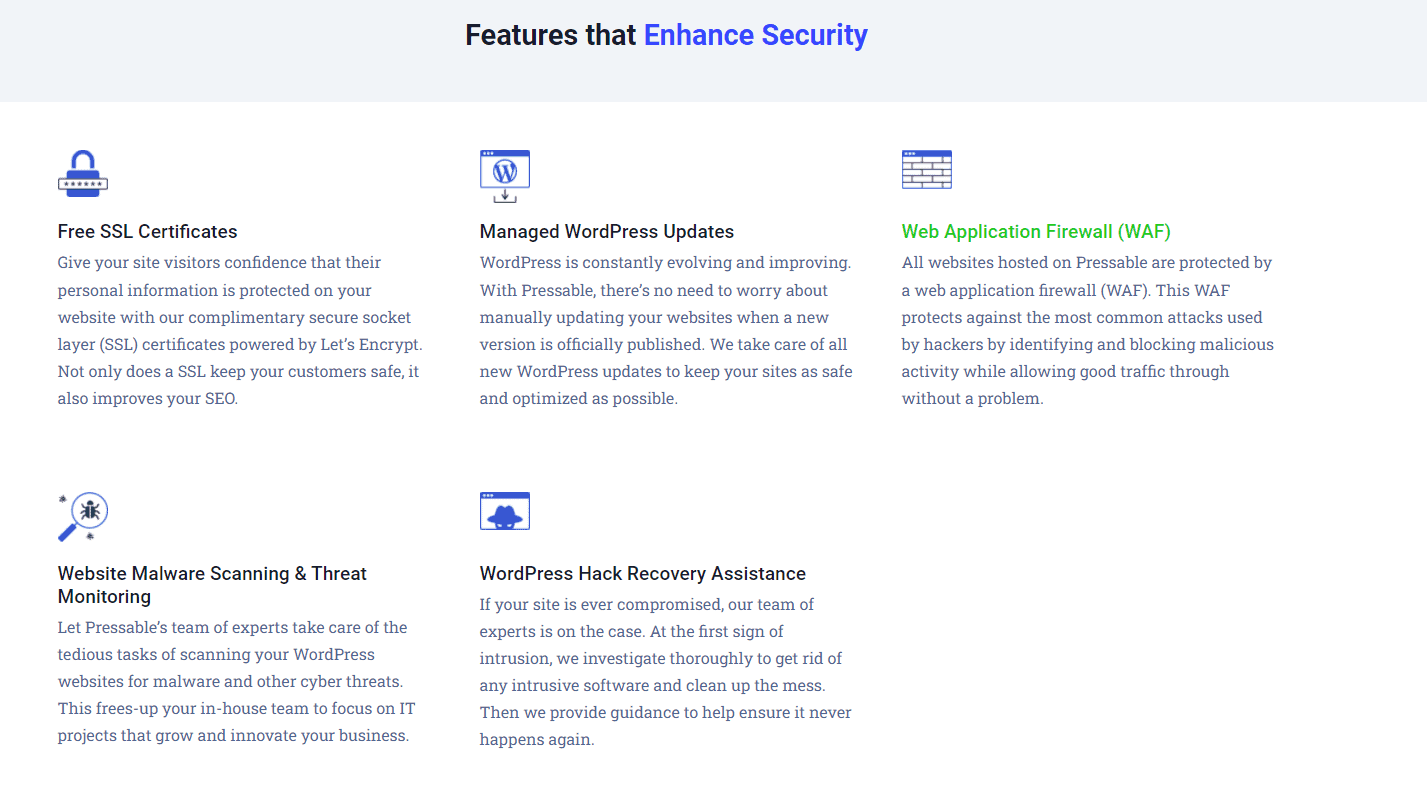The width and height of the screenshot is (1427, 787).
Task: Click the brick wall firewall icon
Action: (926, 170)
